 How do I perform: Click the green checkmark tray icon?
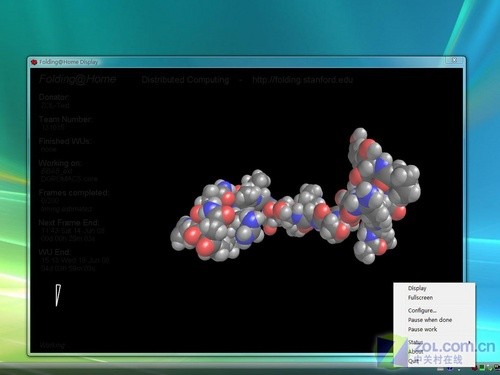coord(489,368)
